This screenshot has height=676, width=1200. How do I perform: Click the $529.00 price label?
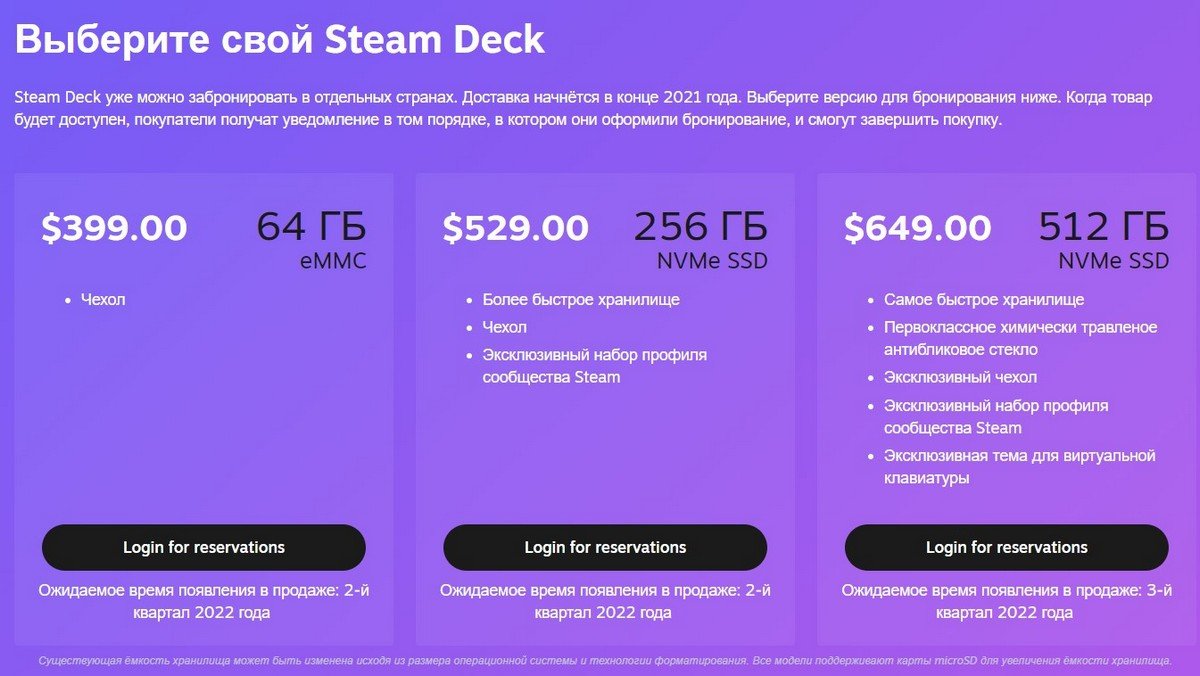(x=516, y=228)
